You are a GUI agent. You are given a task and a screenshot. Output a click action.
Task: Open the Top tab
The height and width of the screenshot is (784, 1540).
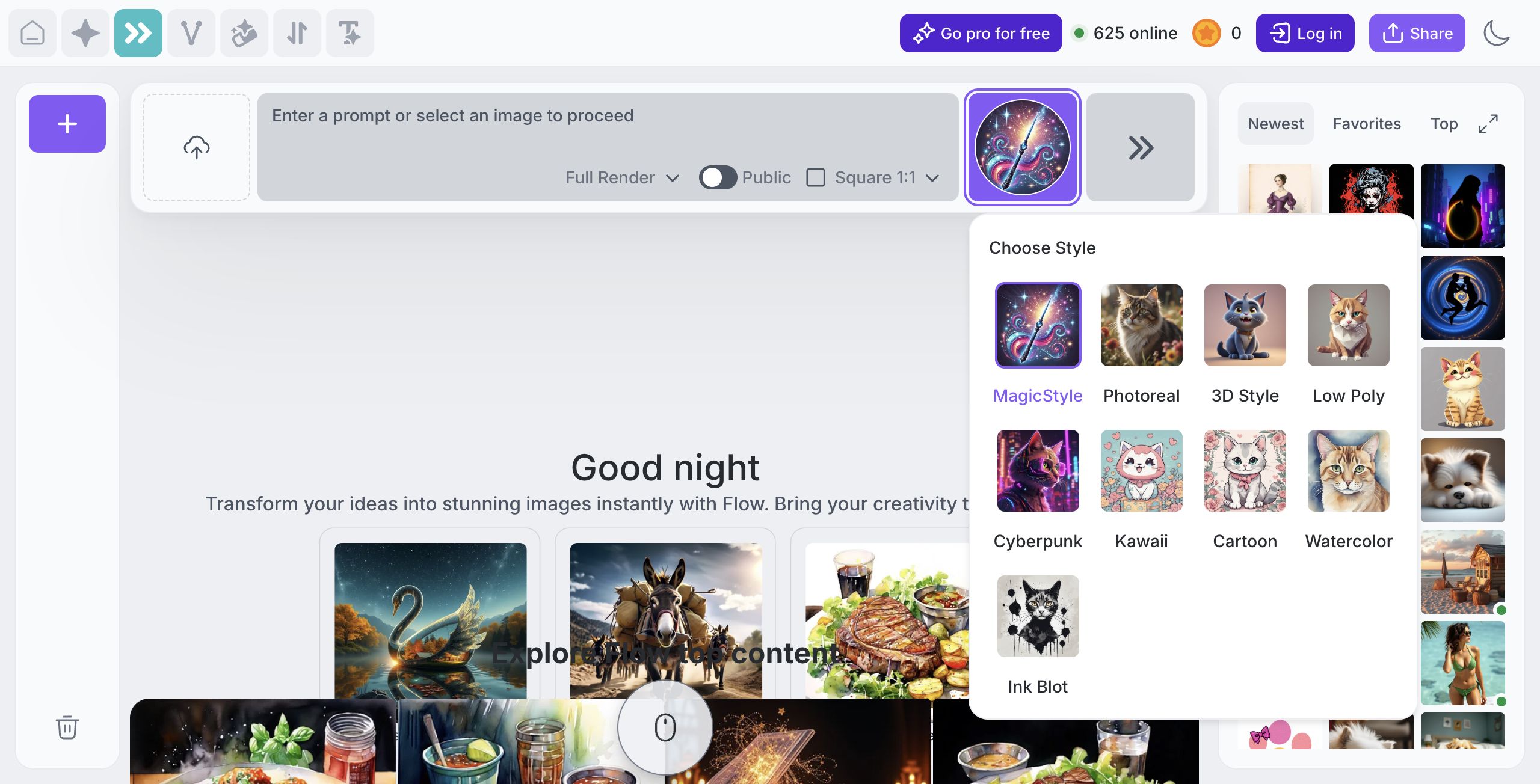tap(1444, 124)
